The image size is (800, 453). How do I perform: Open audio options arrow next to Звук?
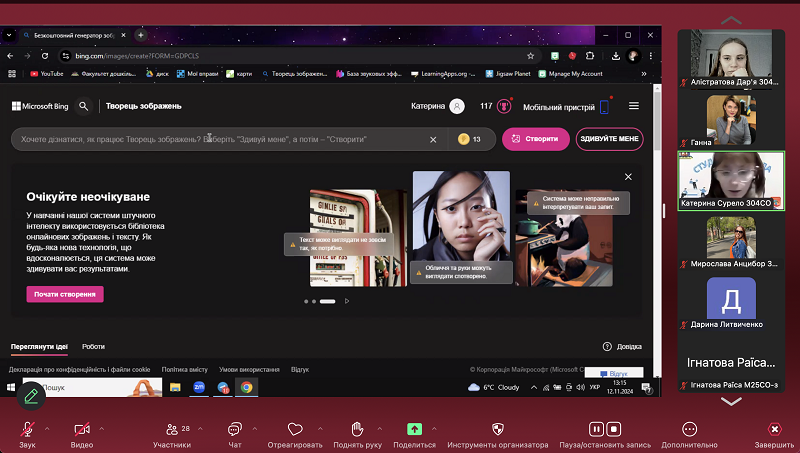(x=47, y=429)
